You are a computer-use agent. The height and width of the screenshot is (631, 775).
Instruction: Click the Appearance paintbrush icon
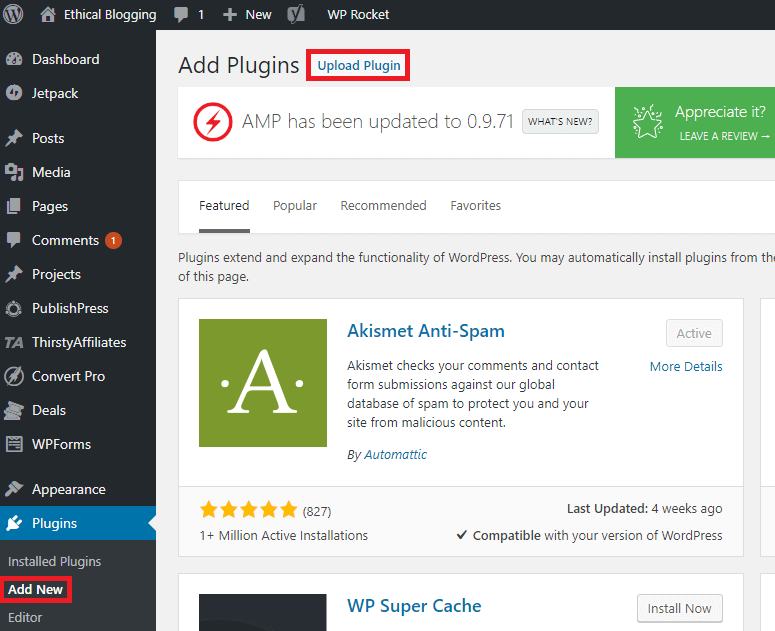(x=14, y=489)
